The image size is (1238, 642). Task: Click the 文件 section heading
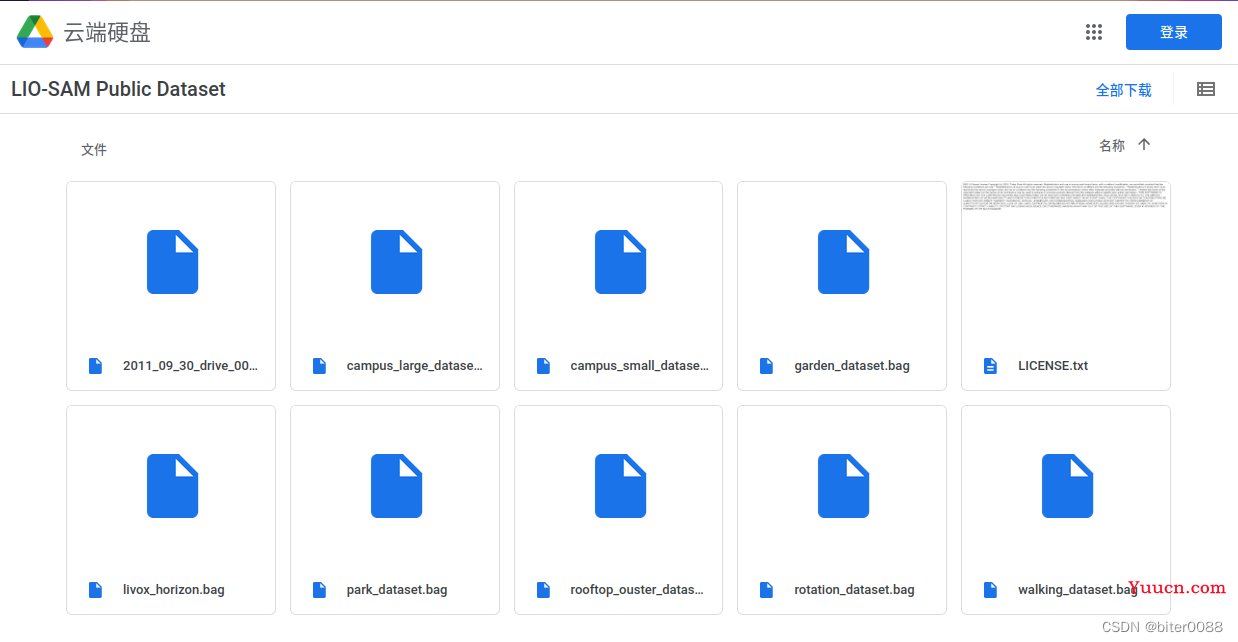pyautogui.click(x=94, y=150)
